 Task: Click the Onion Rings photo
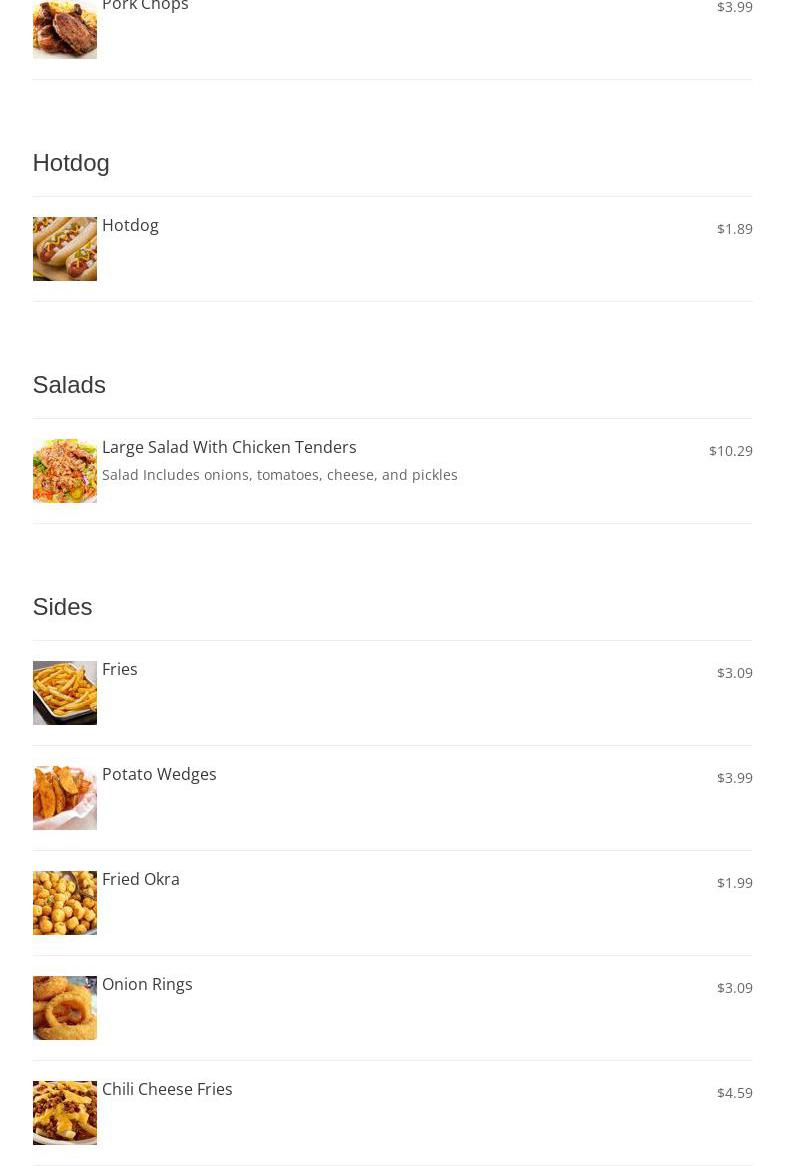pyautogui.click(x=64, y=1007)
